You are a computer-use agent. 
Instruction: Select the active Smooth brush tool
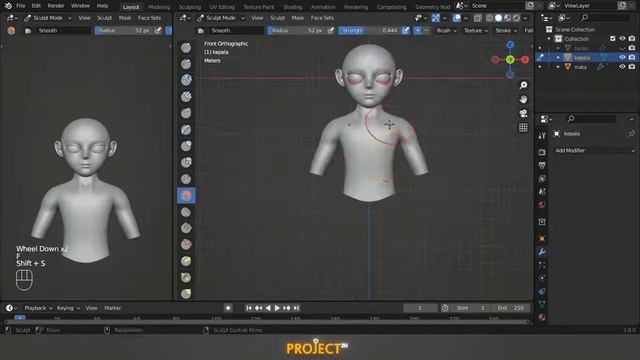click(186, 196)
